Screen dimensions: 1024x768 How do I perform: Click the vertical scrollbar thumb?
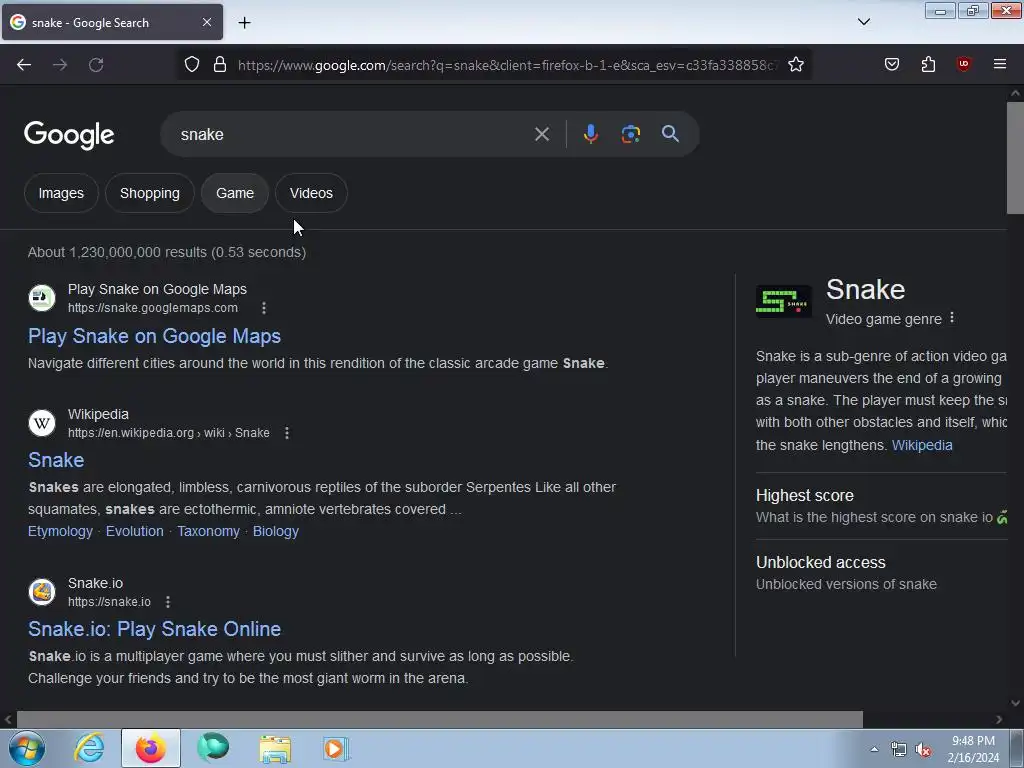[1015, 157]
